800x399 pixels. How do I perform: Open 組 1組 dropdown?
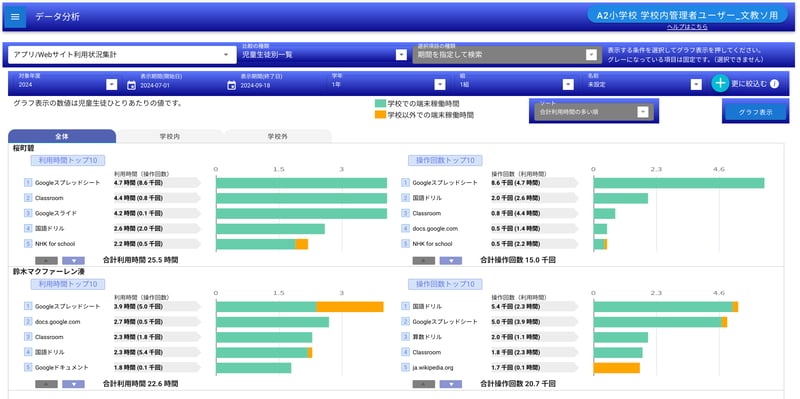[516, 84]
